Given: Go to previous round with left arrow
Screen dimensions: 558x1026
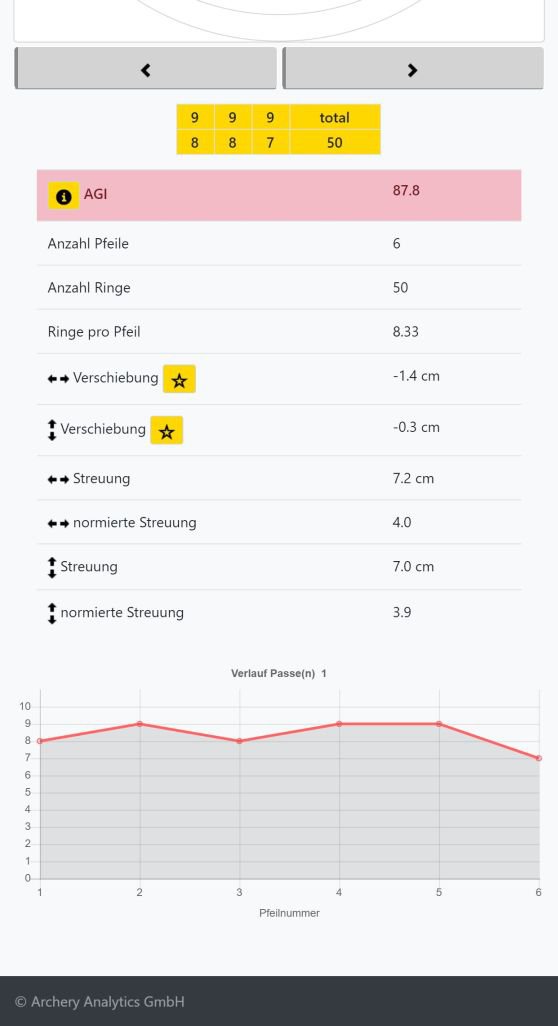Looking at the screenshot, I should click(146, 68).
